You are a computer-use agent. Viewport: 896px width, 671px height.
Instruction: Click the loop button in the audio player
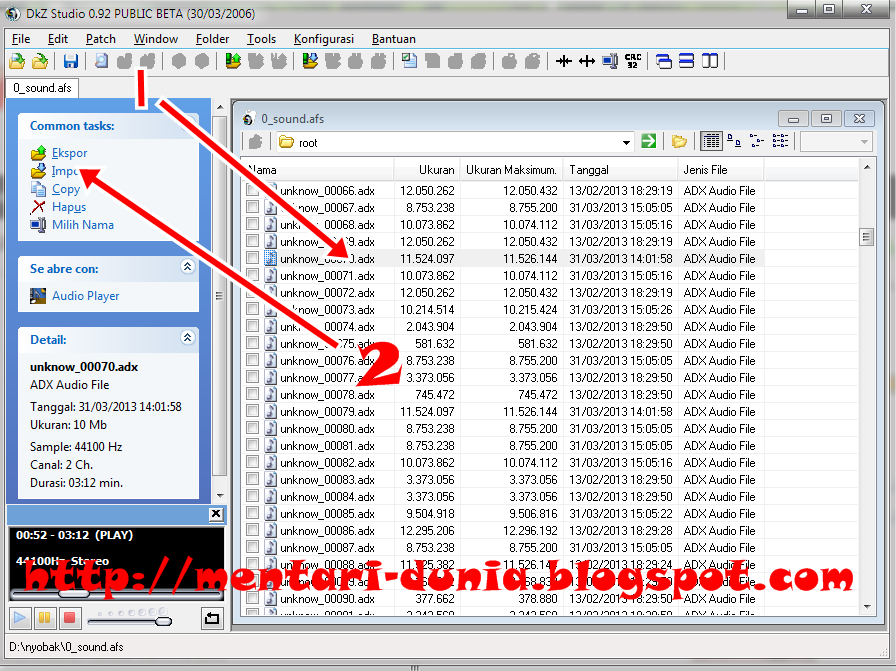211,618
